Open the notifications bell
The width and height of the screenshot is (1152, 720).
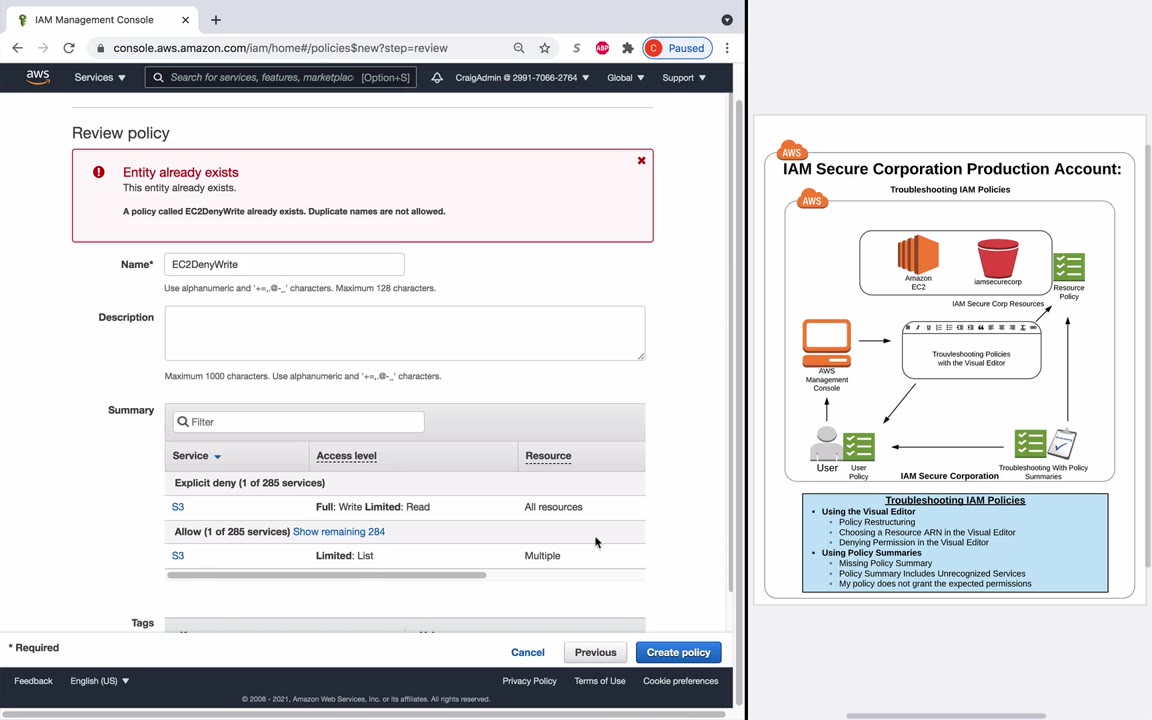point(437,77)
